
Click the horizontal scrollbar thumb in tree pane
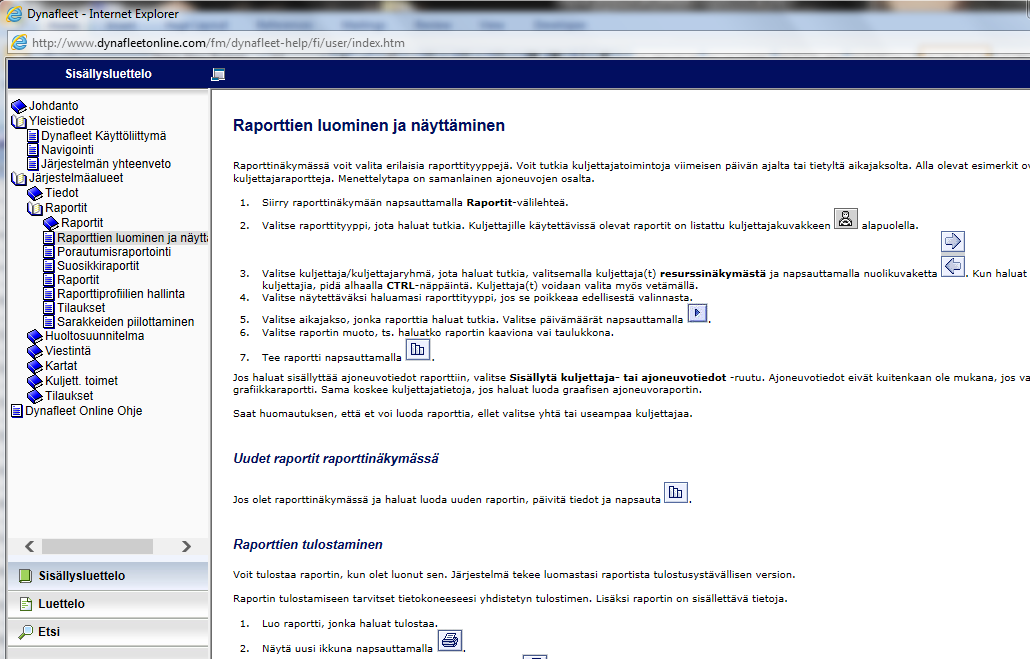click(x=97, y=547)
